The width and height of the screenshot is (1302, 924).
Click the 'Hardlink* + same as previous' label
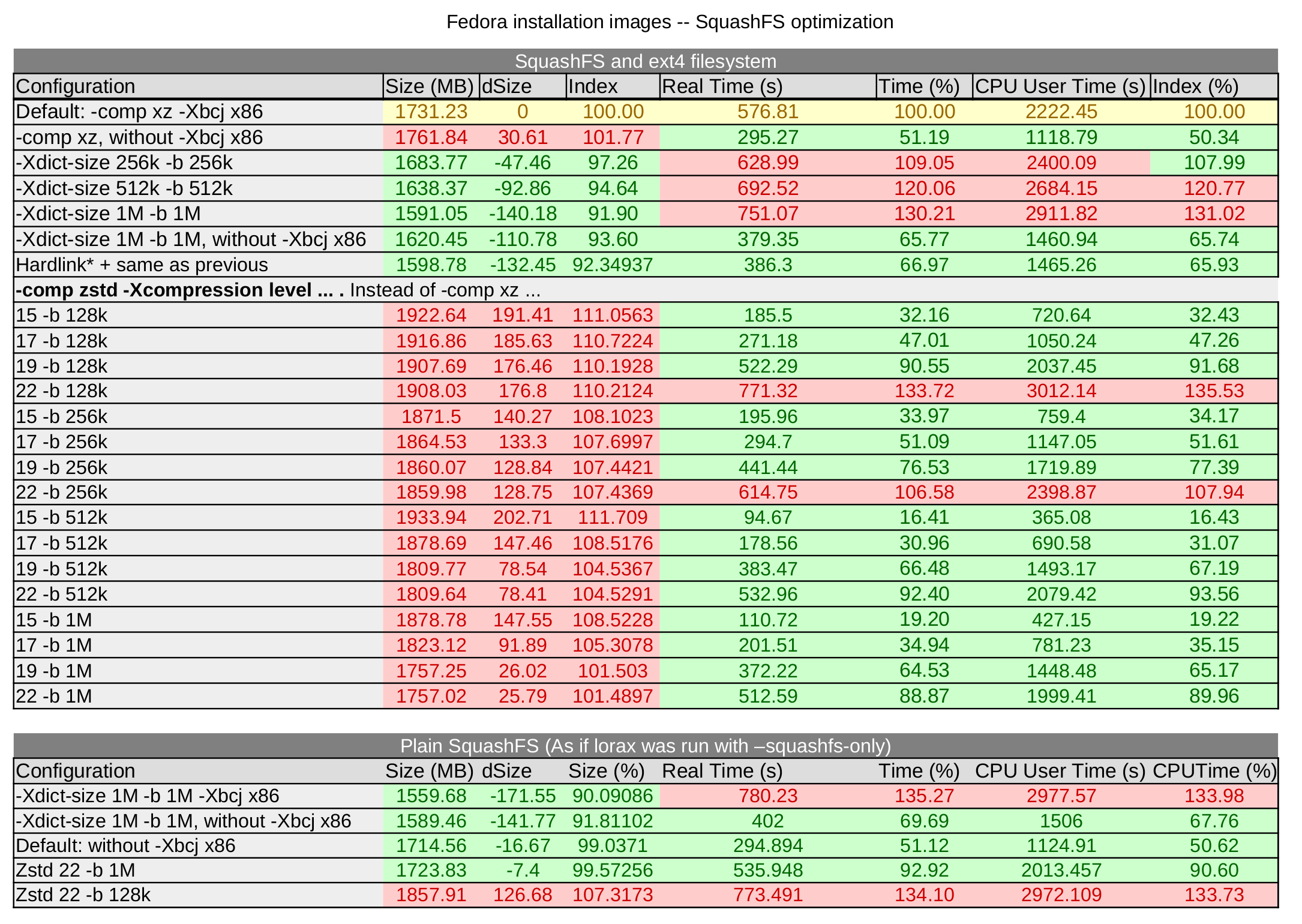pos(142,265)
